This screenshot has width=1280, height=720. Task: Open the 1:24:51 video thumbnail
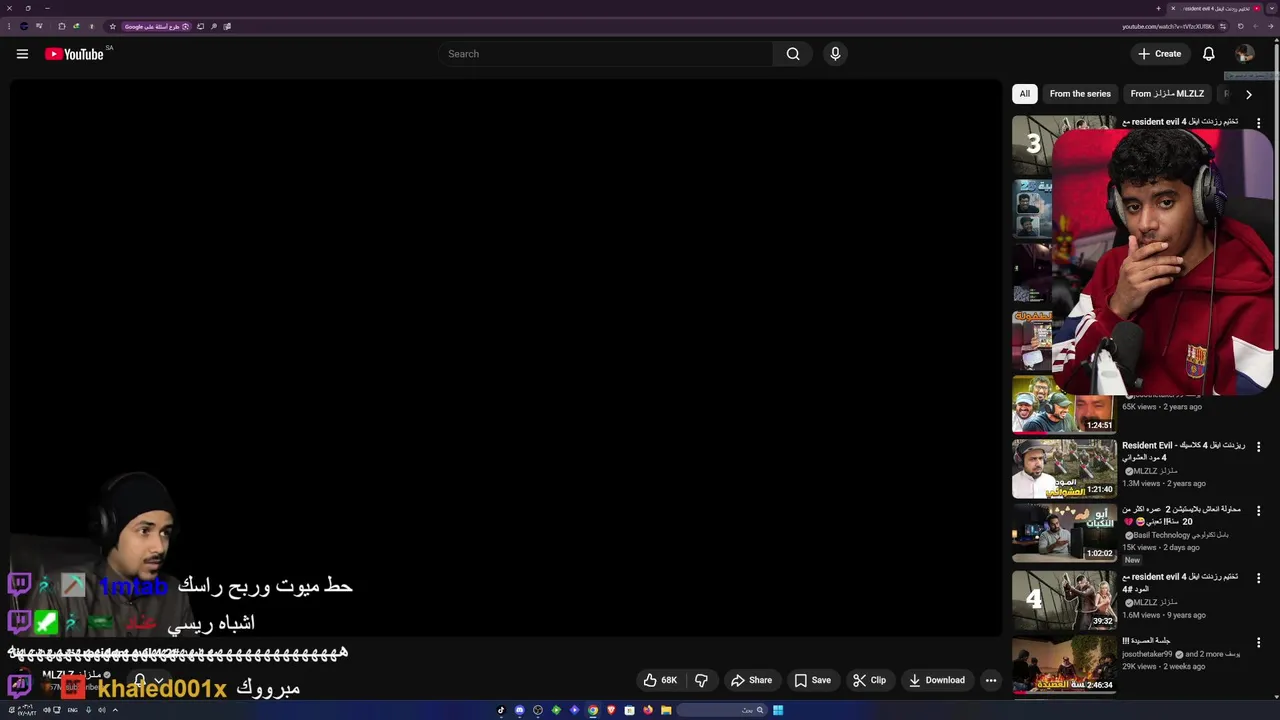pyautogui.click(x=1064, y=404)
